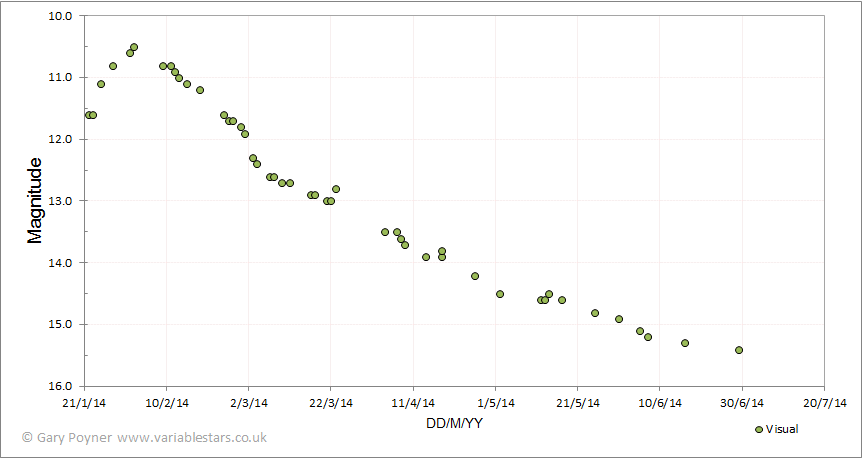Select the 14.8 point after 21/5/14
Screen dimensions: 862x458
(595, 313)
